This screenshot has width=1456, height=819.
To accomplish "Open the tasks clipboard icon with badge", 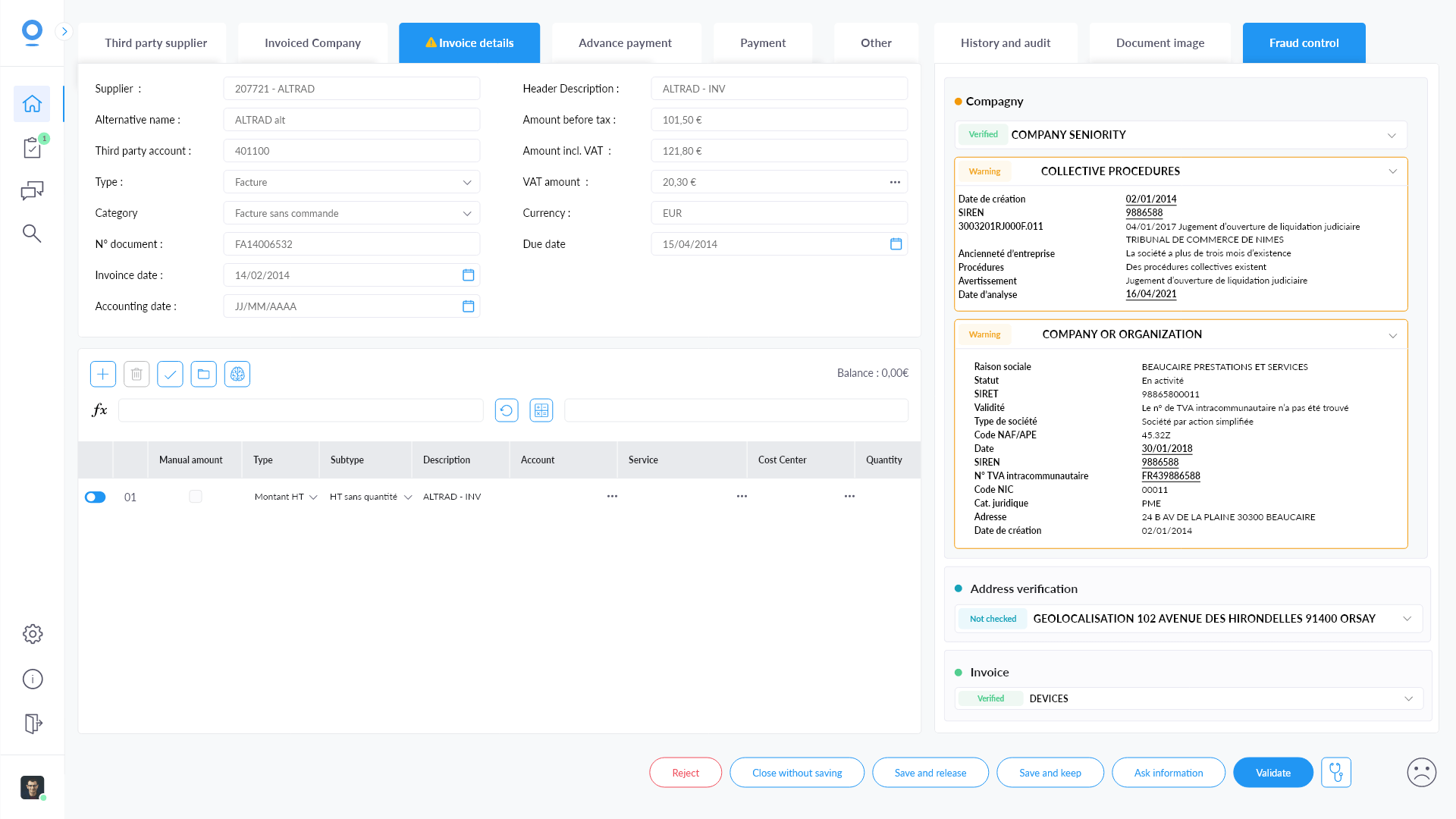I will [32, 148].
